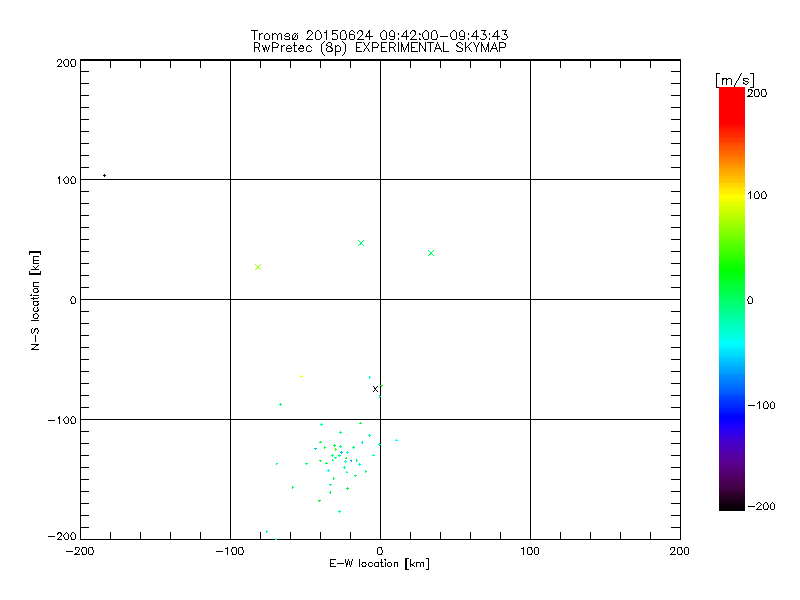
Task: Click the [m/s] unit label above color bar
Action: [x=735, y=79]
